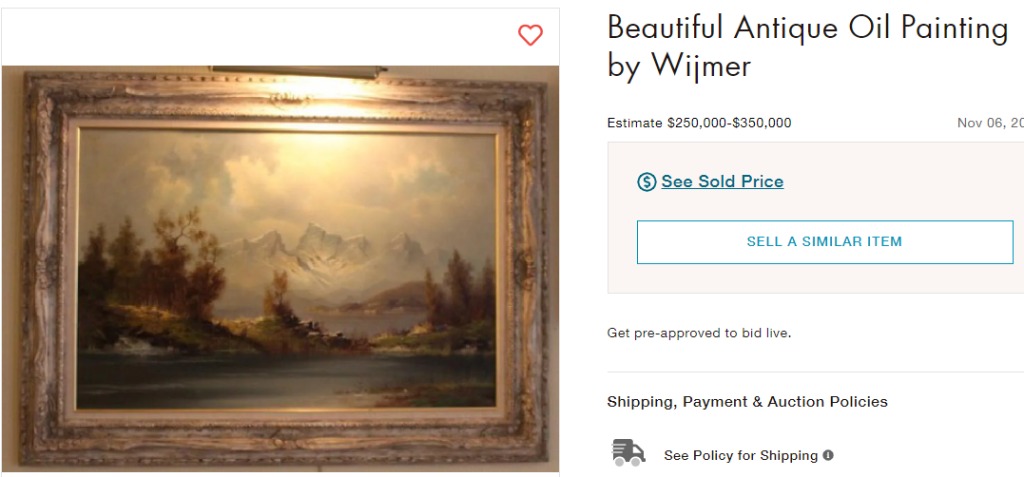1024x477 pixels.
Task: Click the Sell a Similar Item button
Action: pos(825,242)
